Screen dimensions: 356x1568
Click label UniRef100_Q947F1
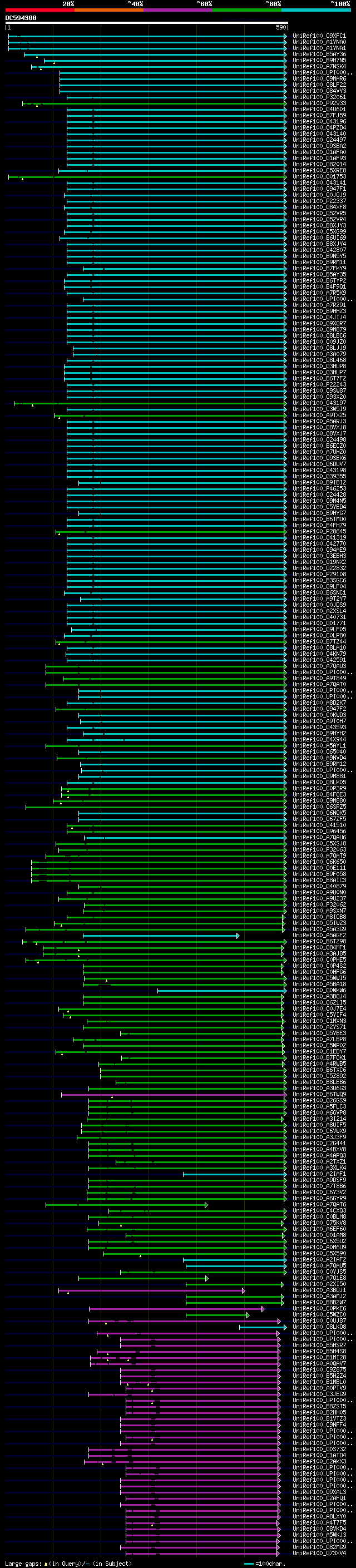pyautogui.click(x=319, y=189)
